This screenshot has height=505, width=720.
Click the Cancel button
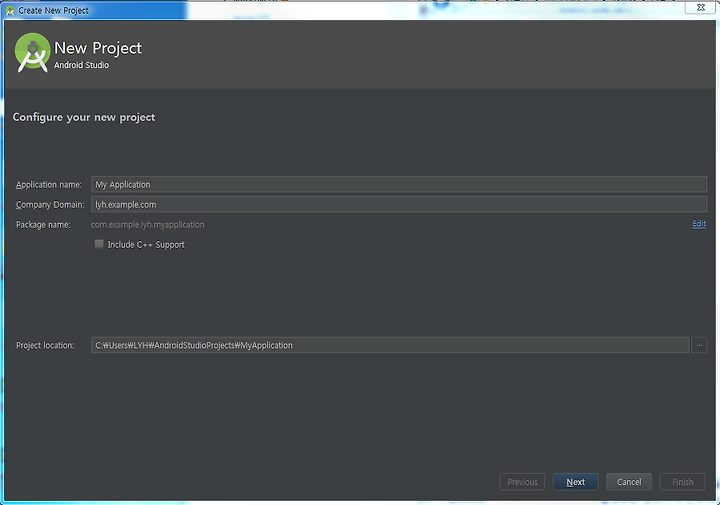tap(629, 482)
